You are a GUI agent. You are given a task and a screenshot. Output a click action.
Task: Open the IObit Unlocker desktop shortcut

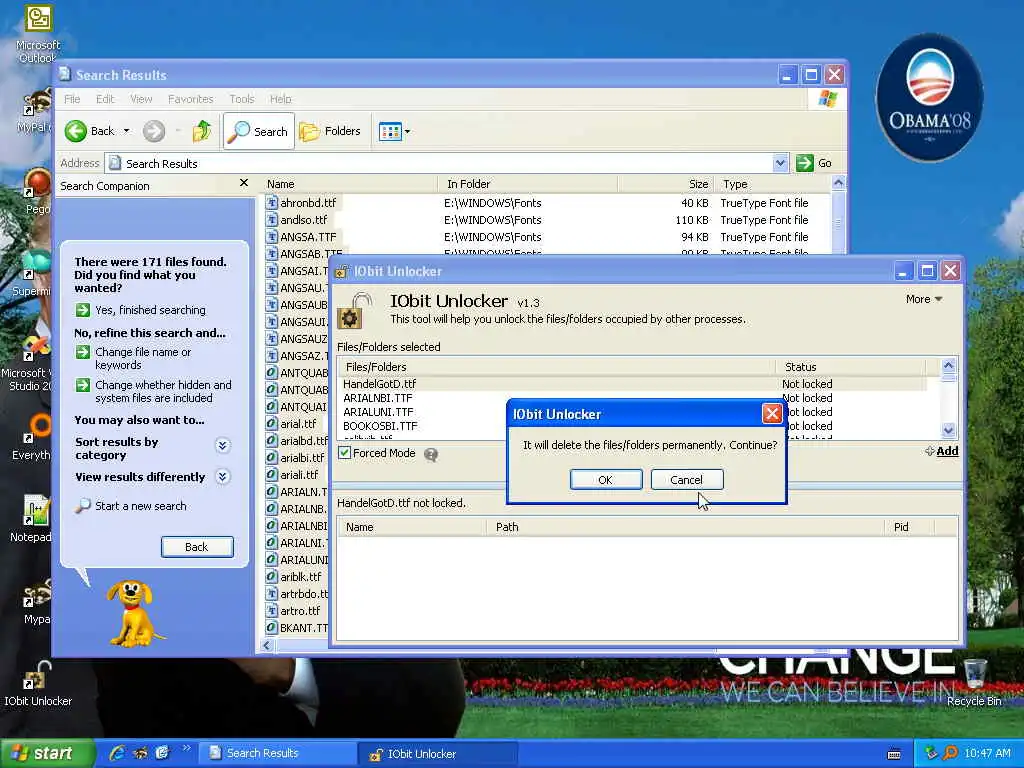[x=37, y=683]
